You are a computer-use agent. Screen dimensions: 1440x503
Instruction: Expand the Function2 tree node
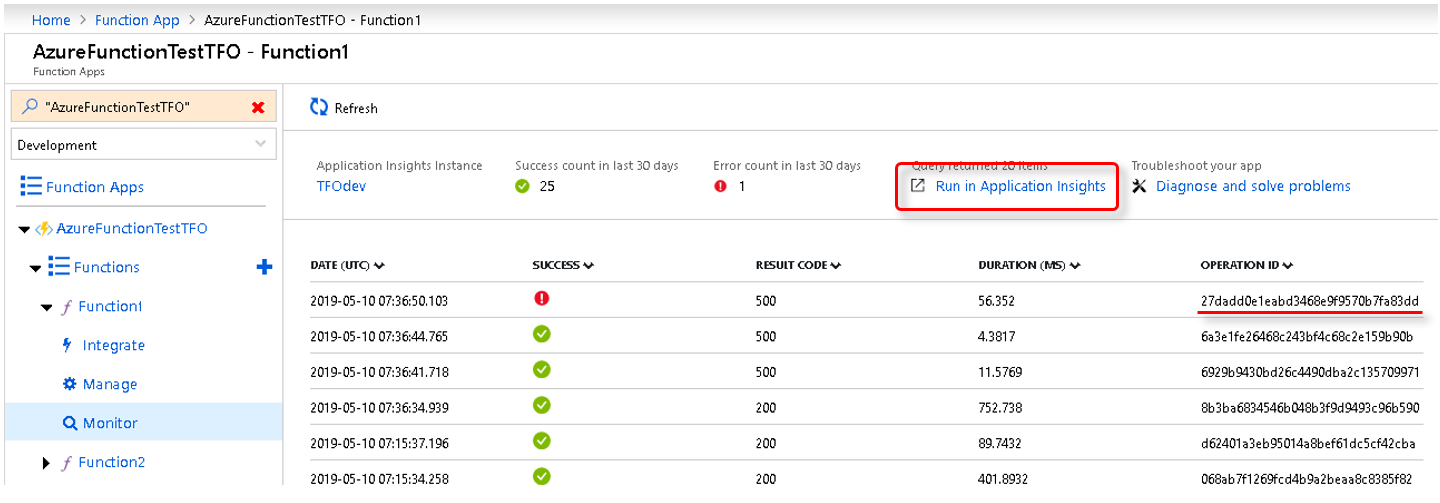pos(46,463)
